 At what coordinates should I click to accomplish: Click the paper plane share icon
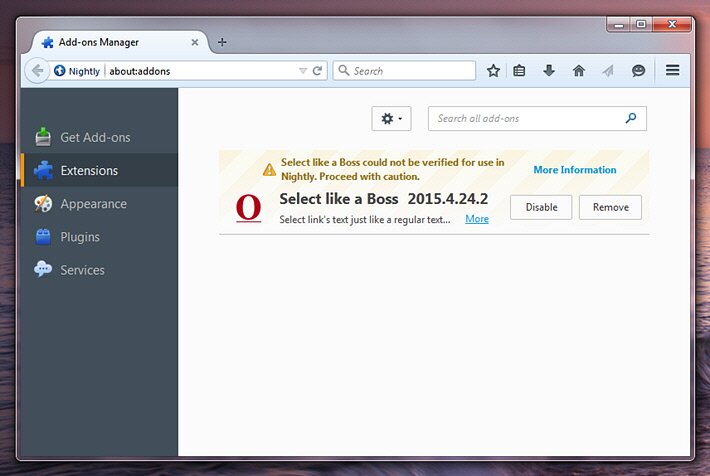[x=608, y=71]
